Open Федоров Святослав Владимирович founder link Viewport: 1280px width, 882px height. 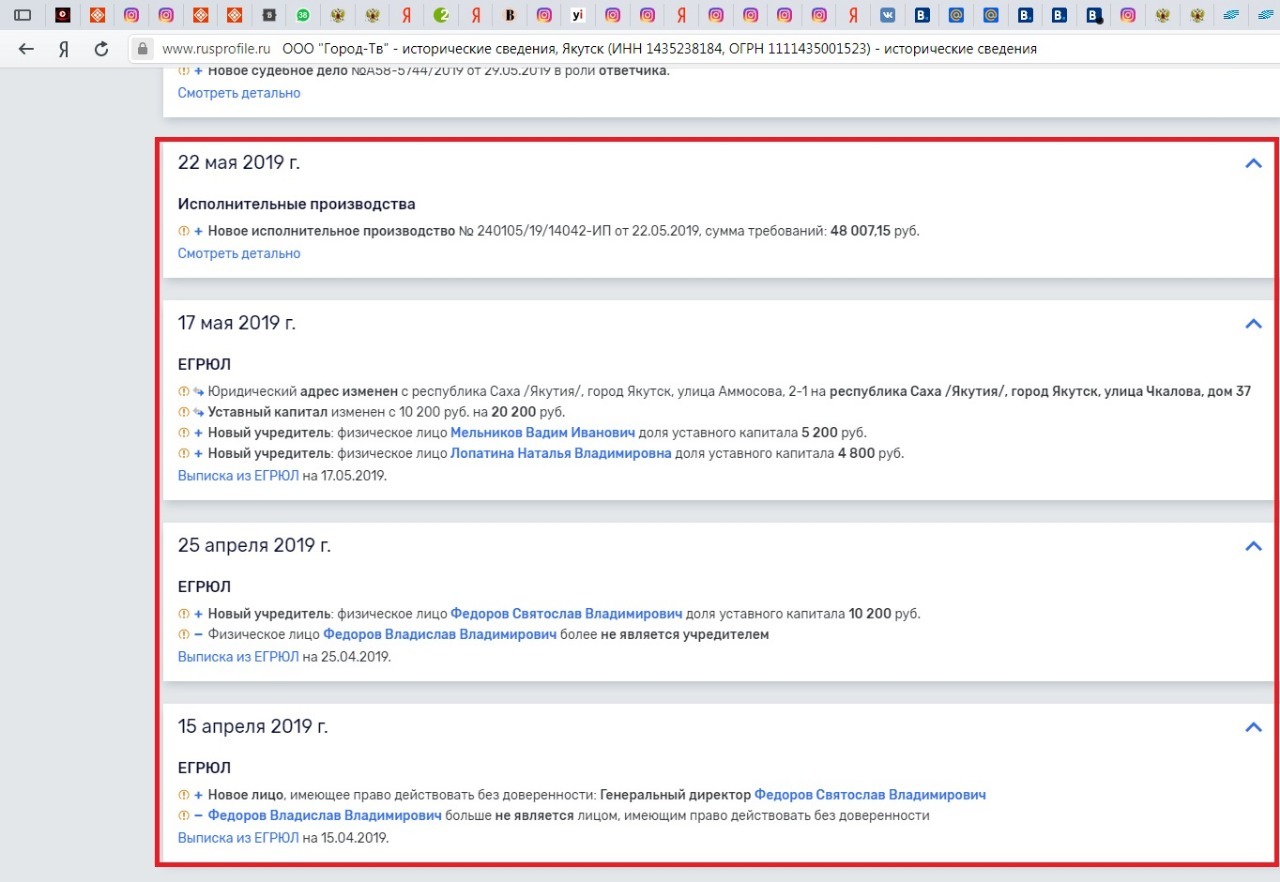tap(566, 614)
